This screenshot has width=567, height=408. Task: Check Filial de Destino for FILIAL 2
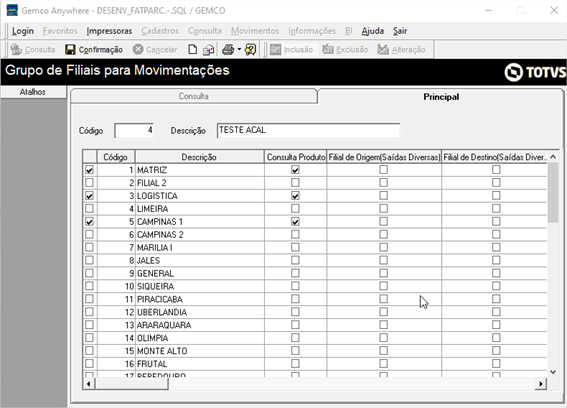[496, 183]
